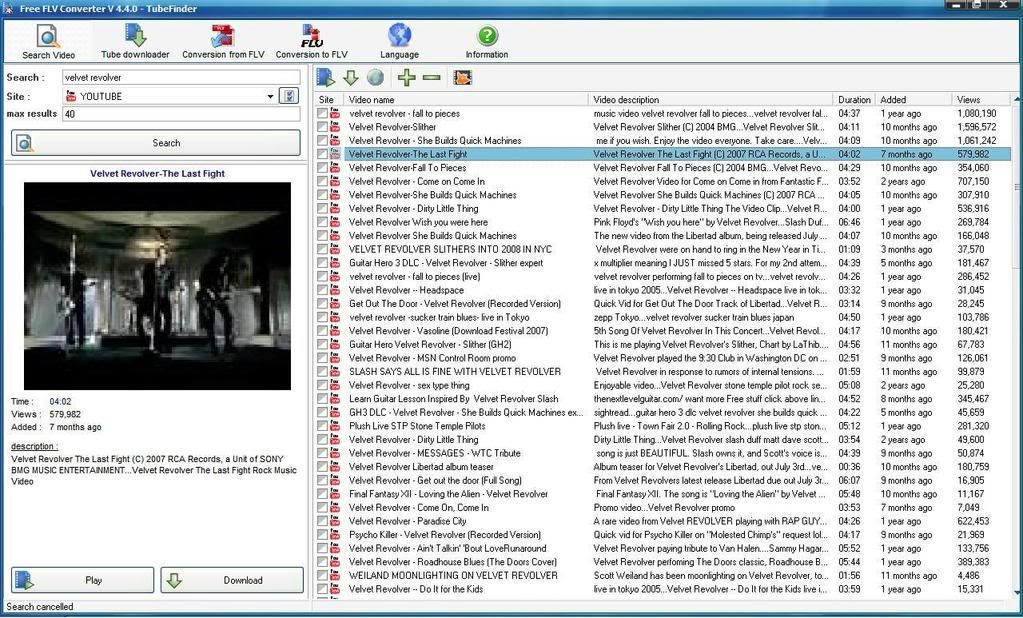Click the 'Search cancelled' status bar text
This screenshot has width=1023, height=618.
tap(40, 607)
